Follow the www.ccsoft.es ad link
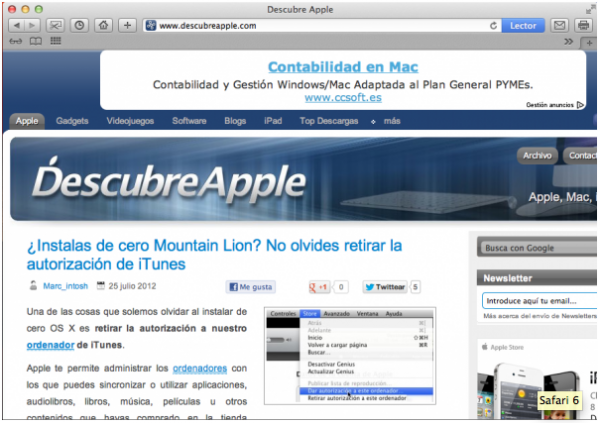The image size is (600, 423). click(343, 97)
